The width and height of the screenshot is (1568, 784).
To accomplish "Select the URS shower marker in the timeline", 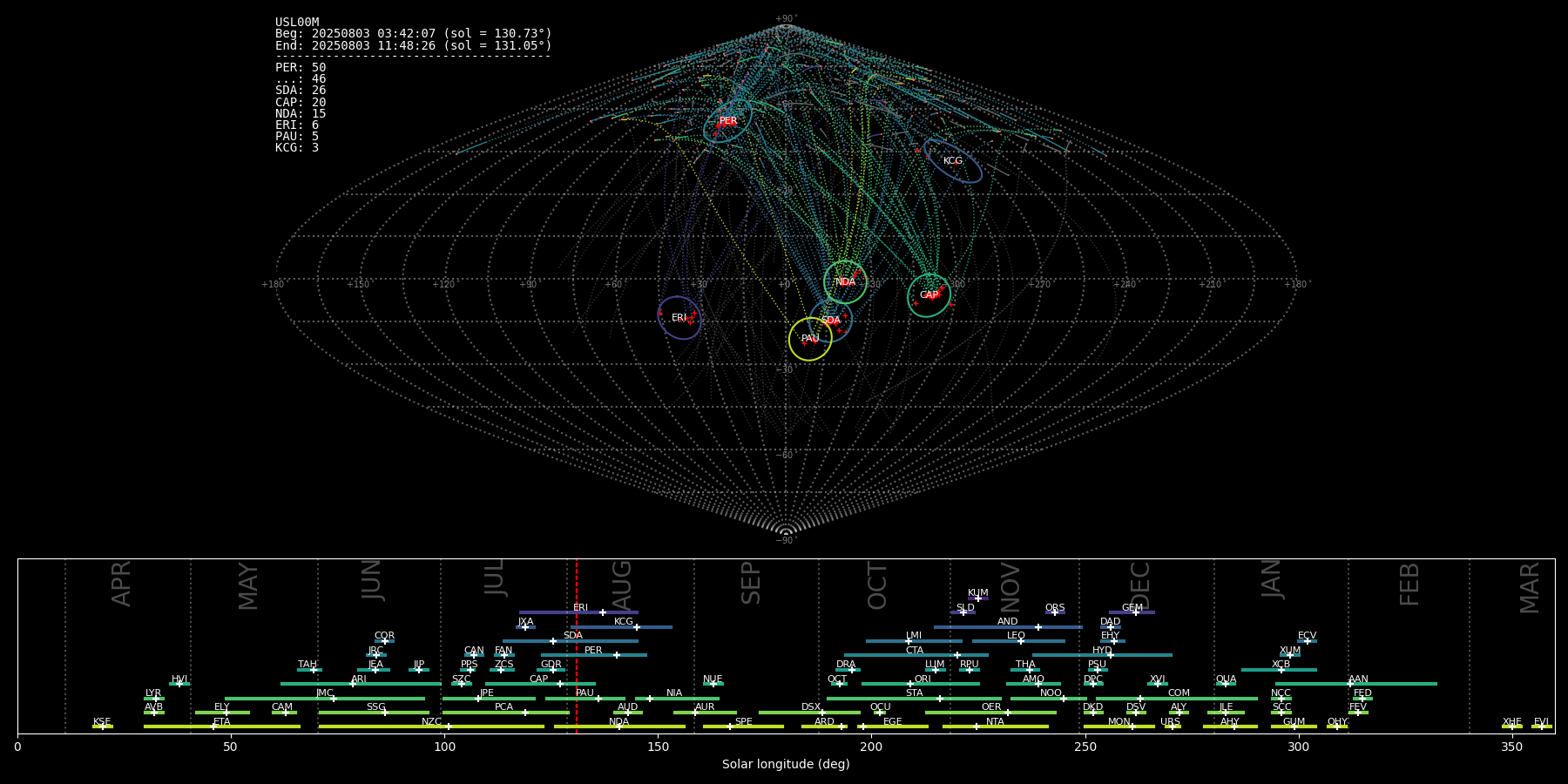I will (x=1173, y=727).
